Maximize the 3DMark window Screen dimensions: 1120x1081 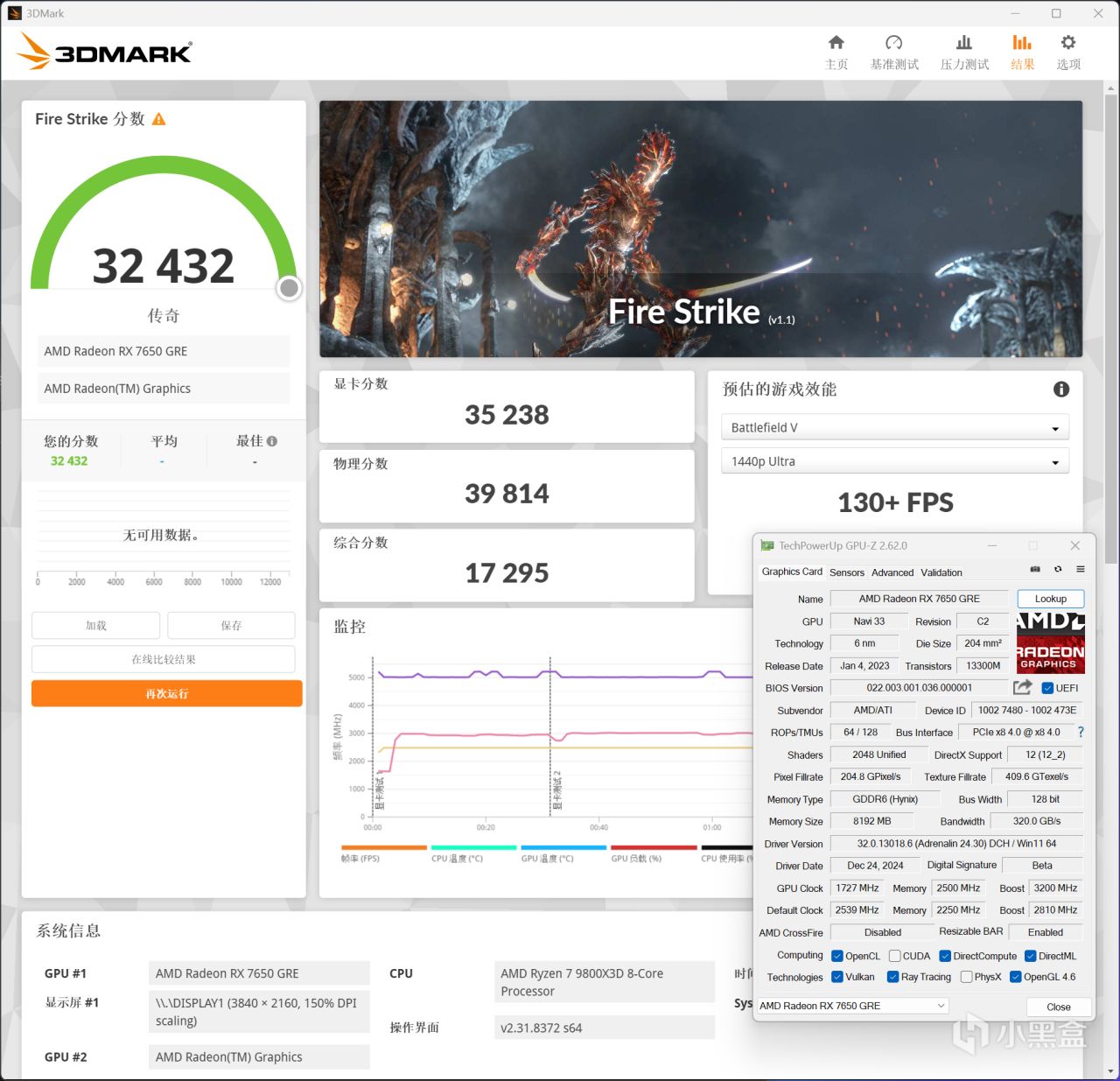pyautogui.click(x=1056, y=13)
